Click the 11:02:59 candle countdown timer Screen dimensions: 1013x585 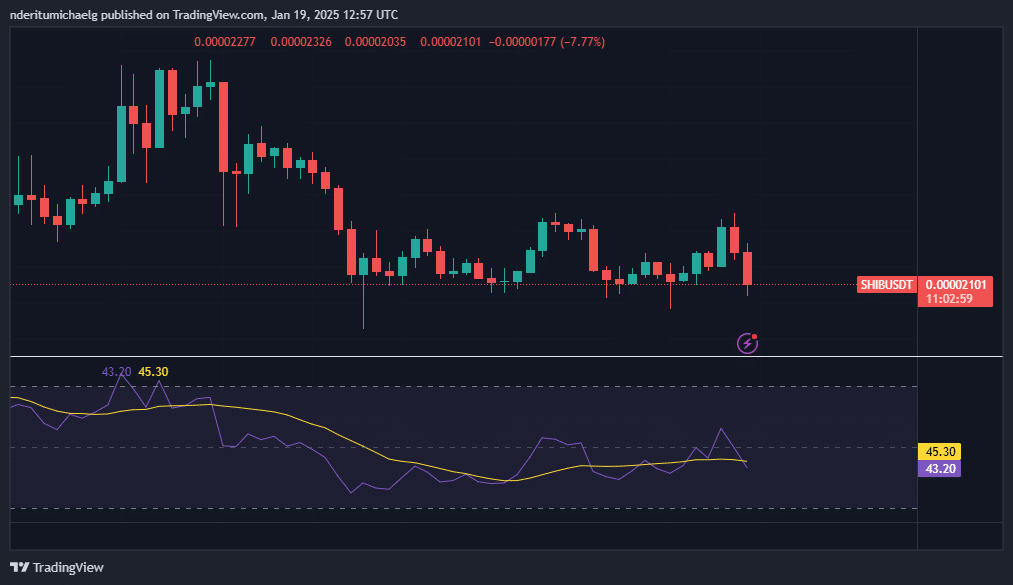coord(956,298)
